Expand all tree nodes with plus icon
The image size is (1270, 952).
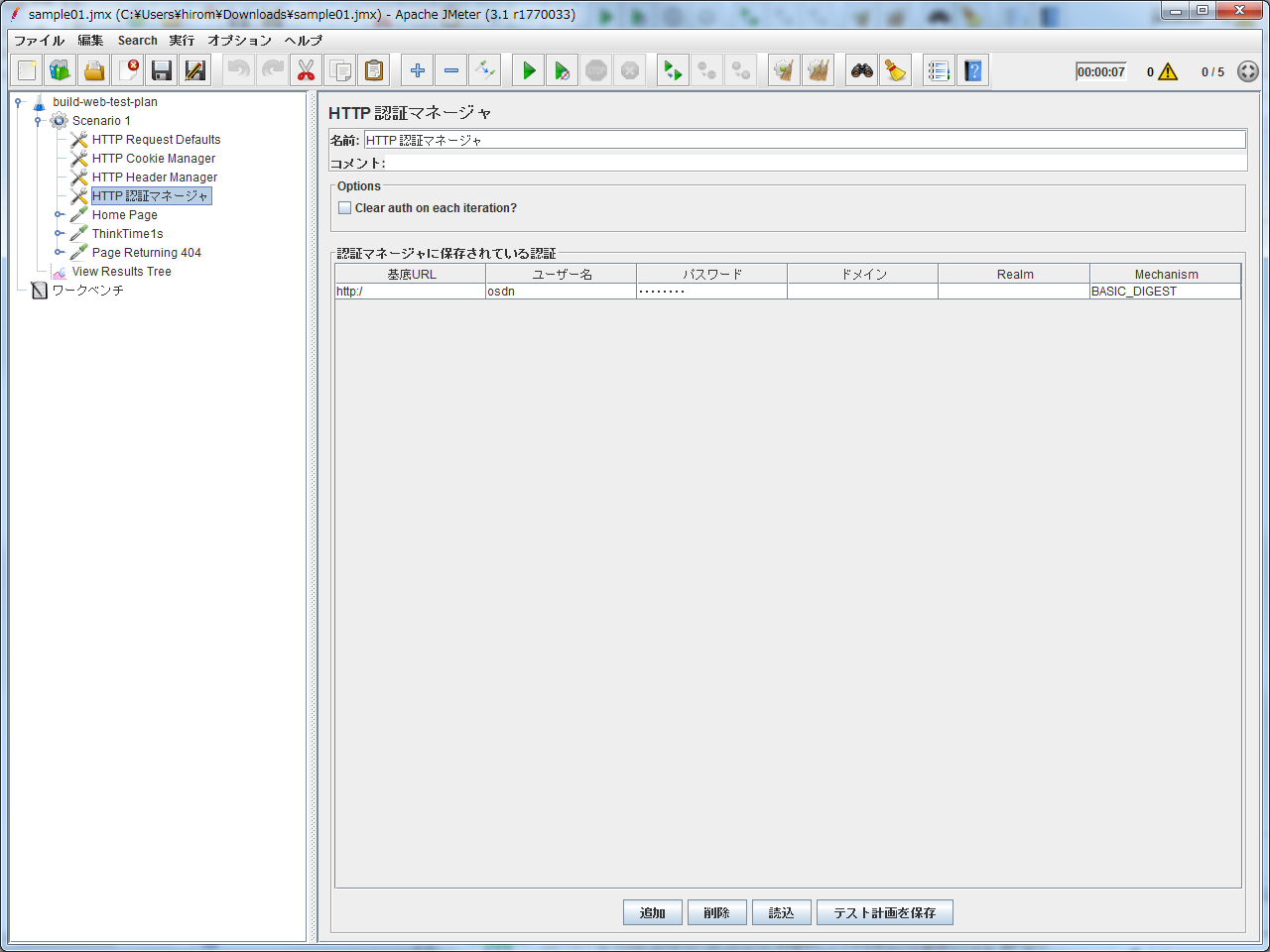click(x=418, y=70)
